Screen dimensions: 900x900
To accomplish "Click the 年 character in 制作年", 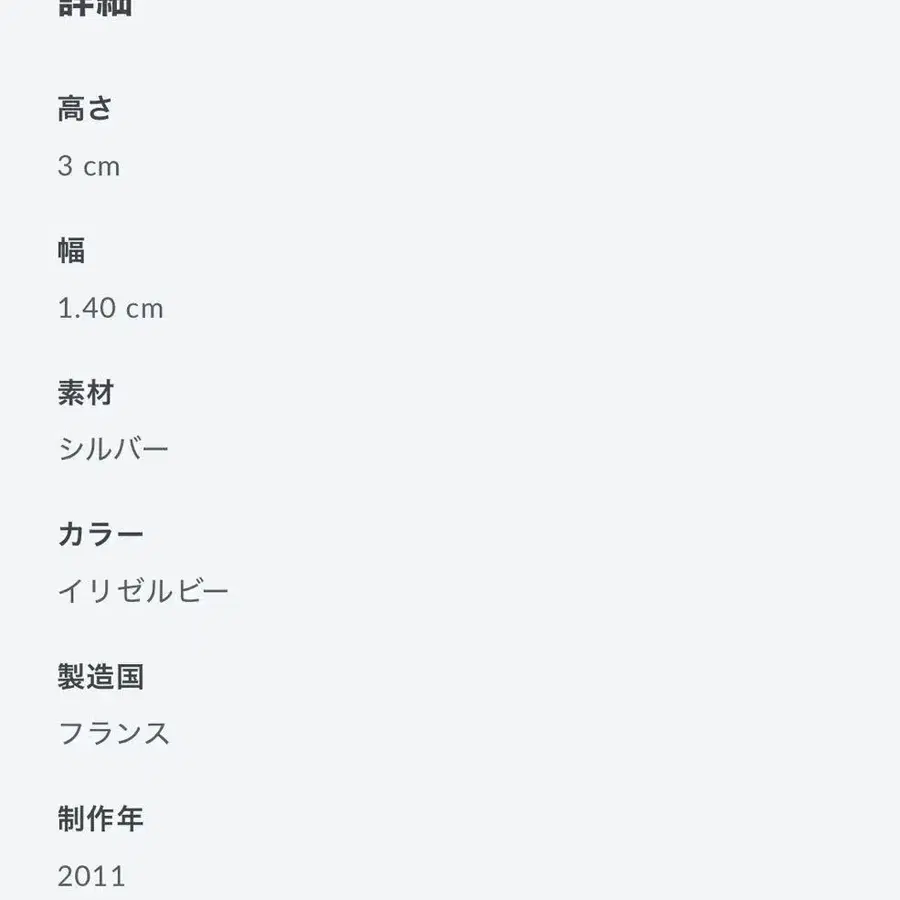I will pyautogui.click(x=130, y=819).
